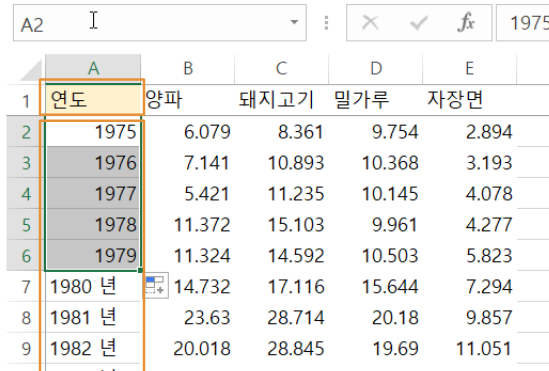Image resolution: width=549 pixels, height=371 pixels.
Task: Select row 2 header
Action: pyautogui.click(x=26, y=132)
